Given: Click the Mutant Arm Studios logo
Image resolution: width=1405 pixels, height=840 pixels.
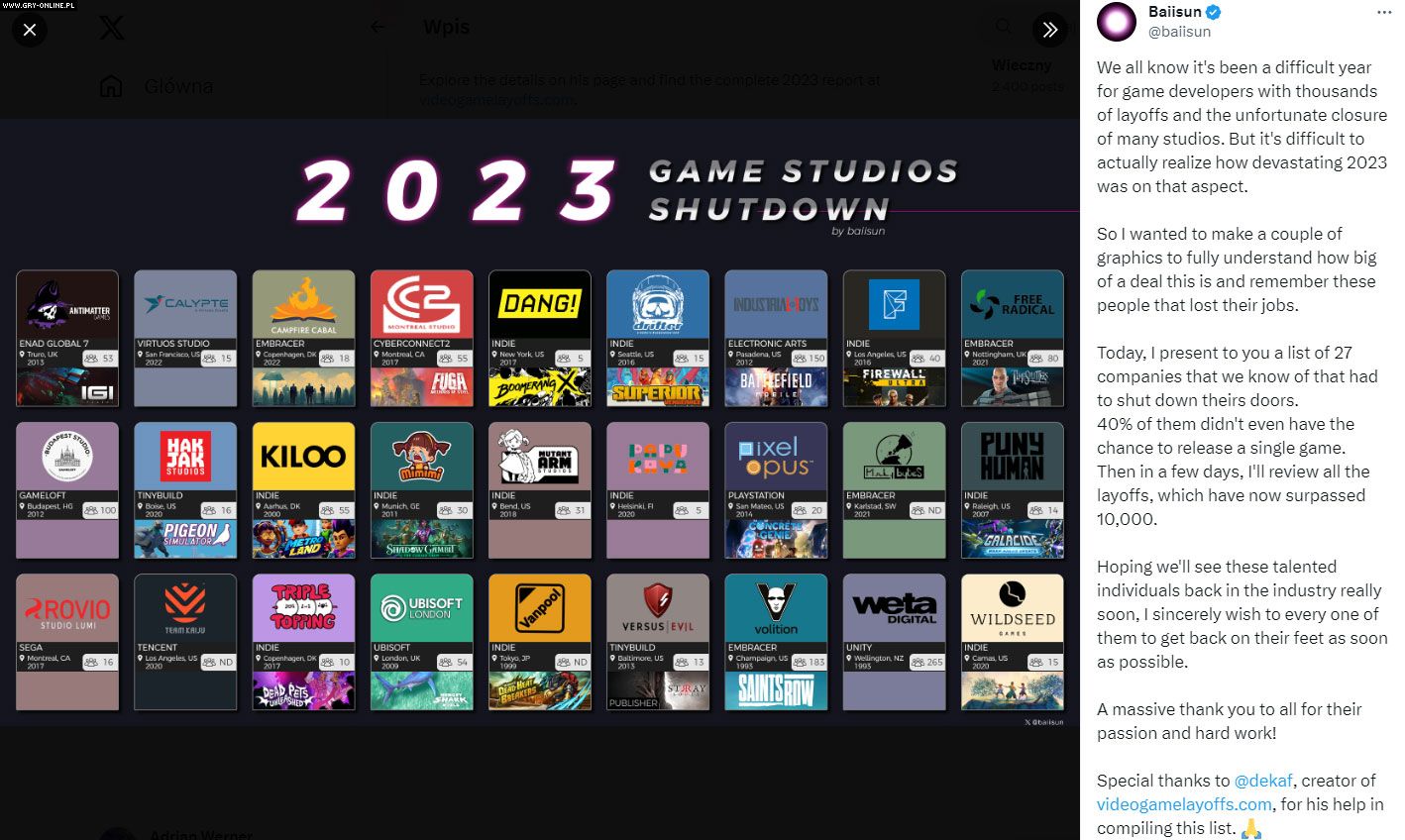Looking at the screenshot, I should (x=540, y=457).
